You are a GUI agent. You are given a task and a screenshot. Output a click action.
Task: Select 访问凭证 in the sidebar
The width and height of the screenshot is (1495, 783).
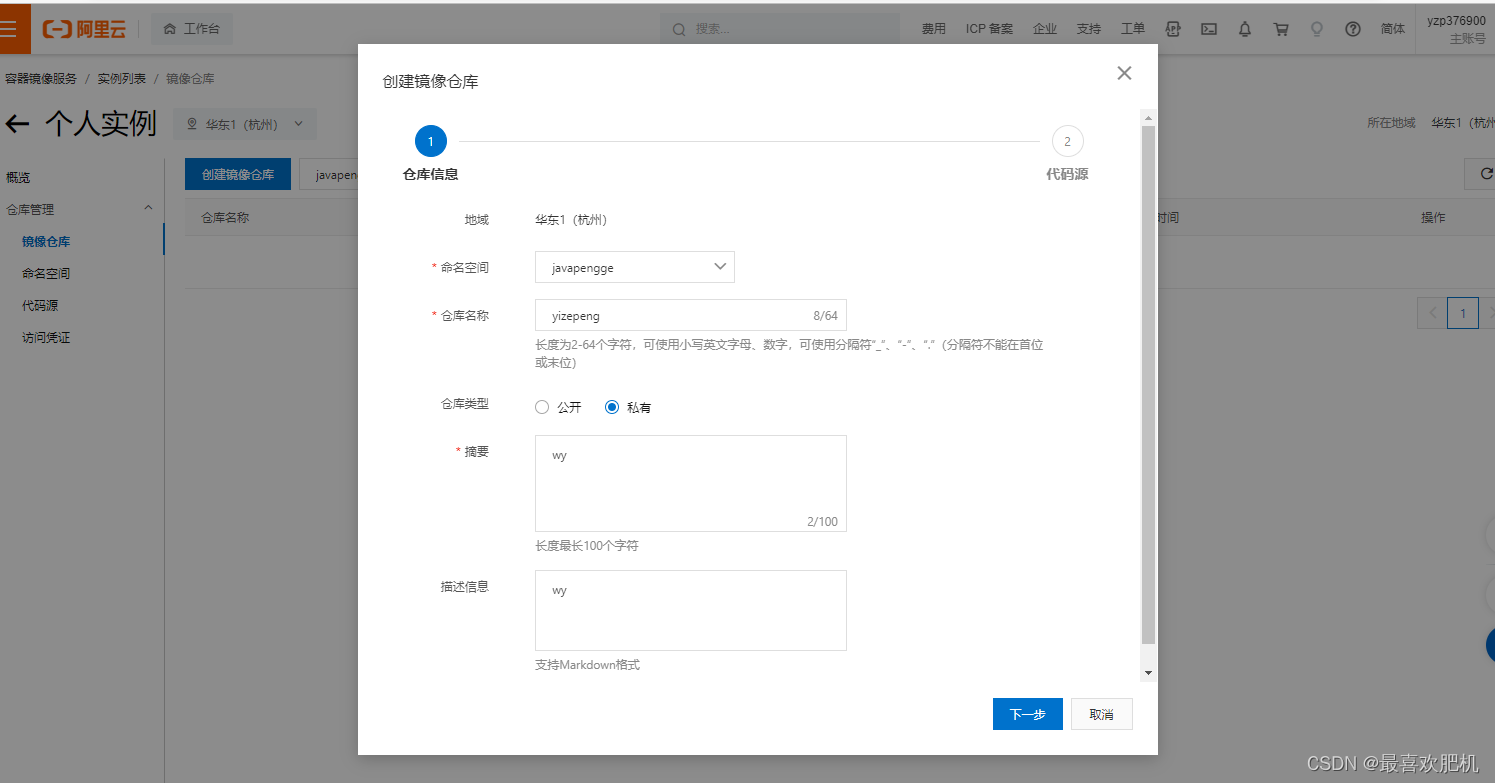point(46,337)
